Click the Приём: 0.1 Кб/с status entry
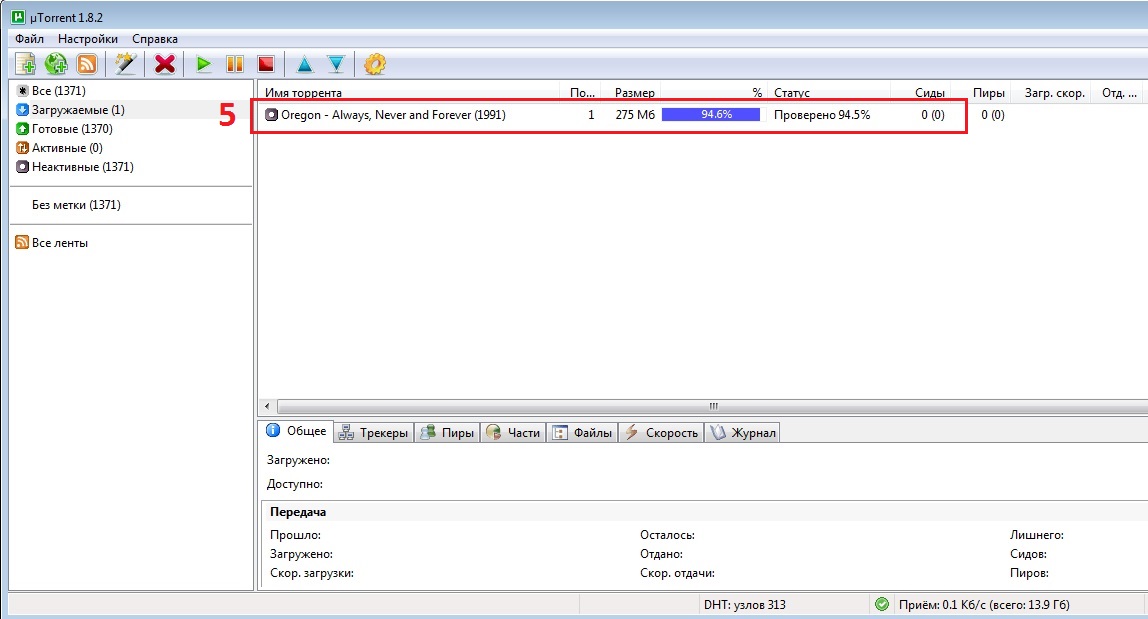The width and height of the screenshot is (1148, 619). click(984, 605)
